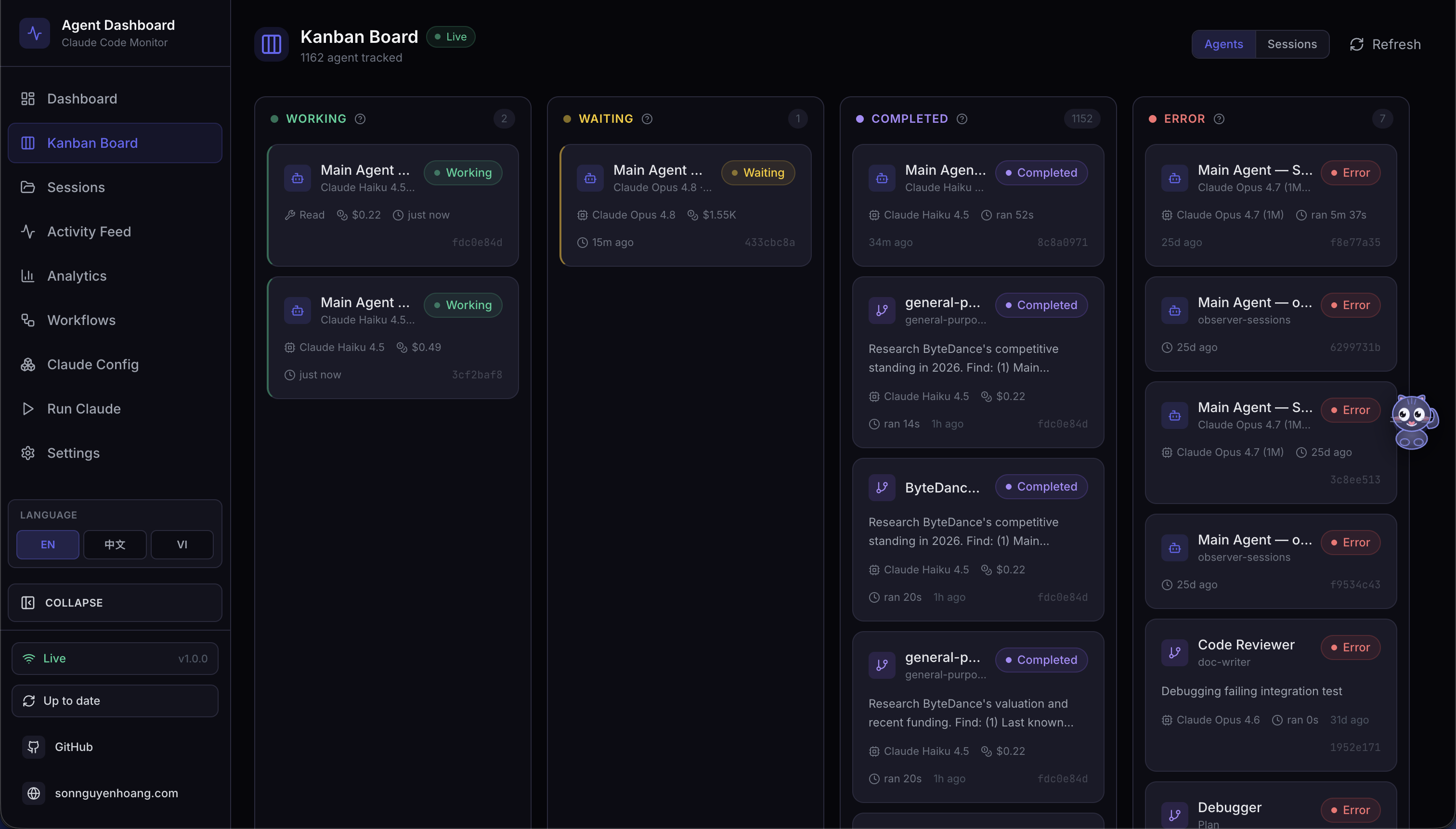
Task: Select Kanban Board in the sidebar
Action: click(115, 143)
